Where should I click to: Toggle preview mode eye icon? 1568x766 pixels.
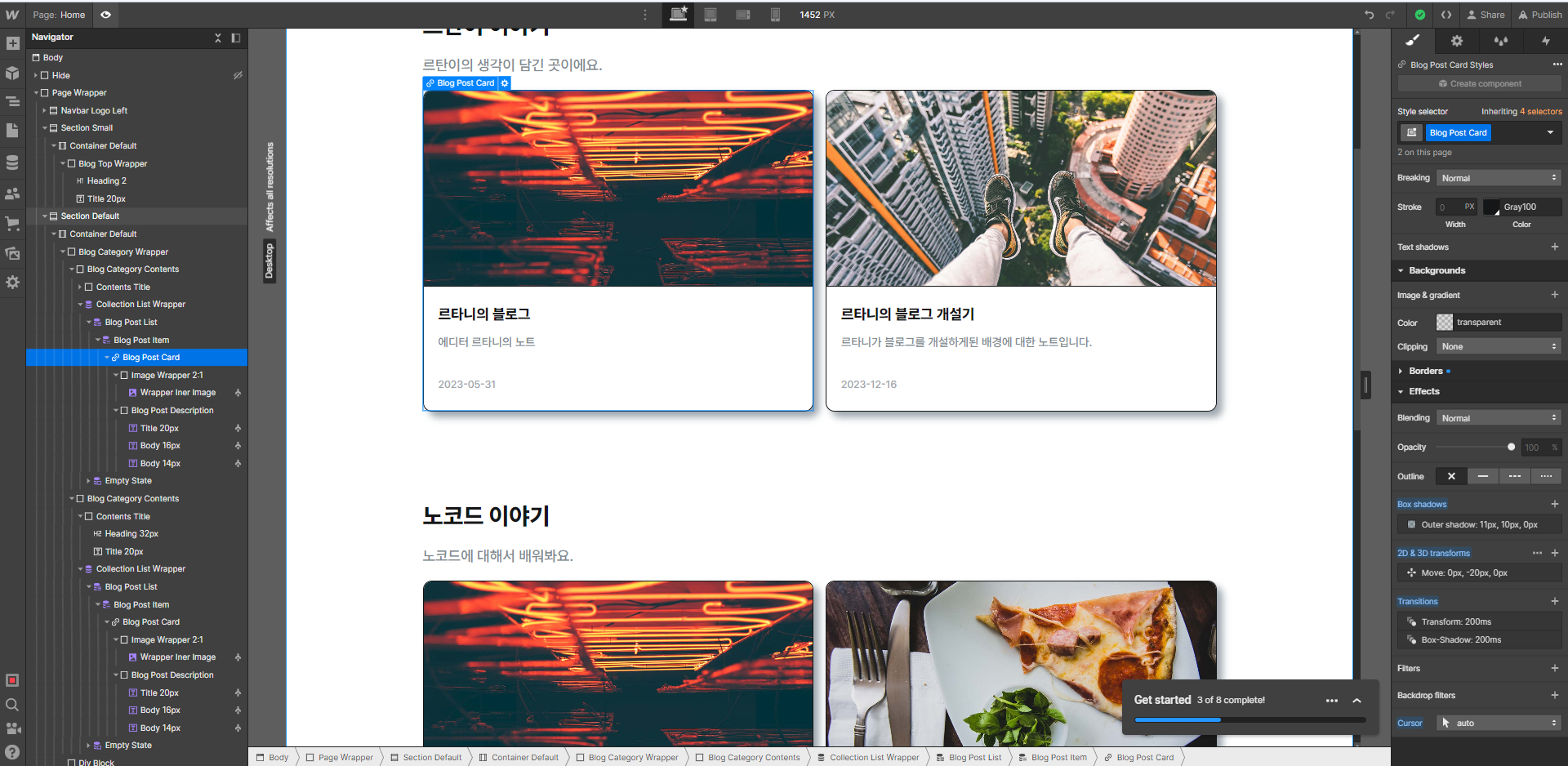(x=105, y=15)
